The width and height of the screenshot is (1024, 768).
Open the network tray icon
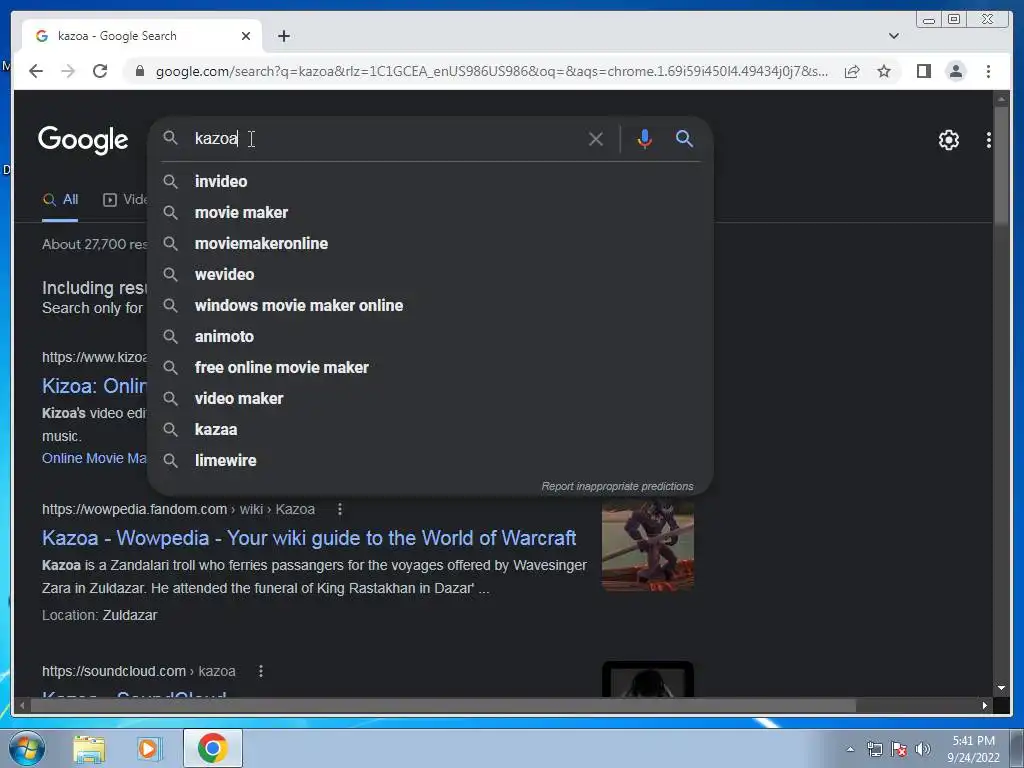874,750
